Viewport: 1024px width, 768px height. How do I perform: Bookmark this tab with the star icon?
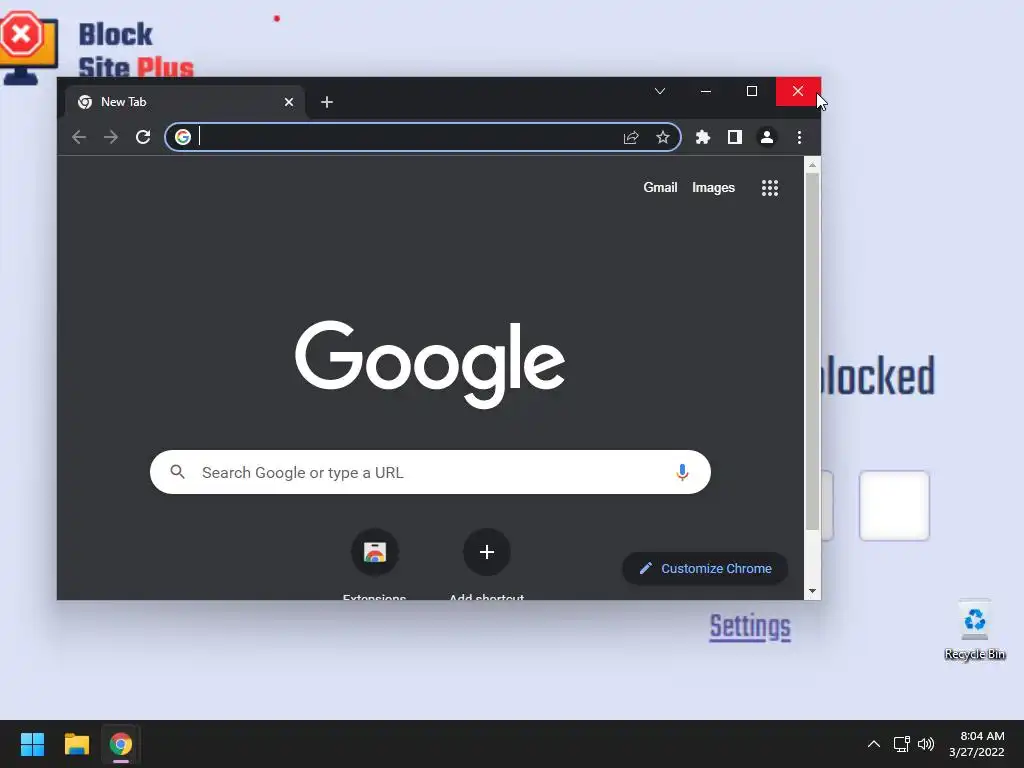663,137
